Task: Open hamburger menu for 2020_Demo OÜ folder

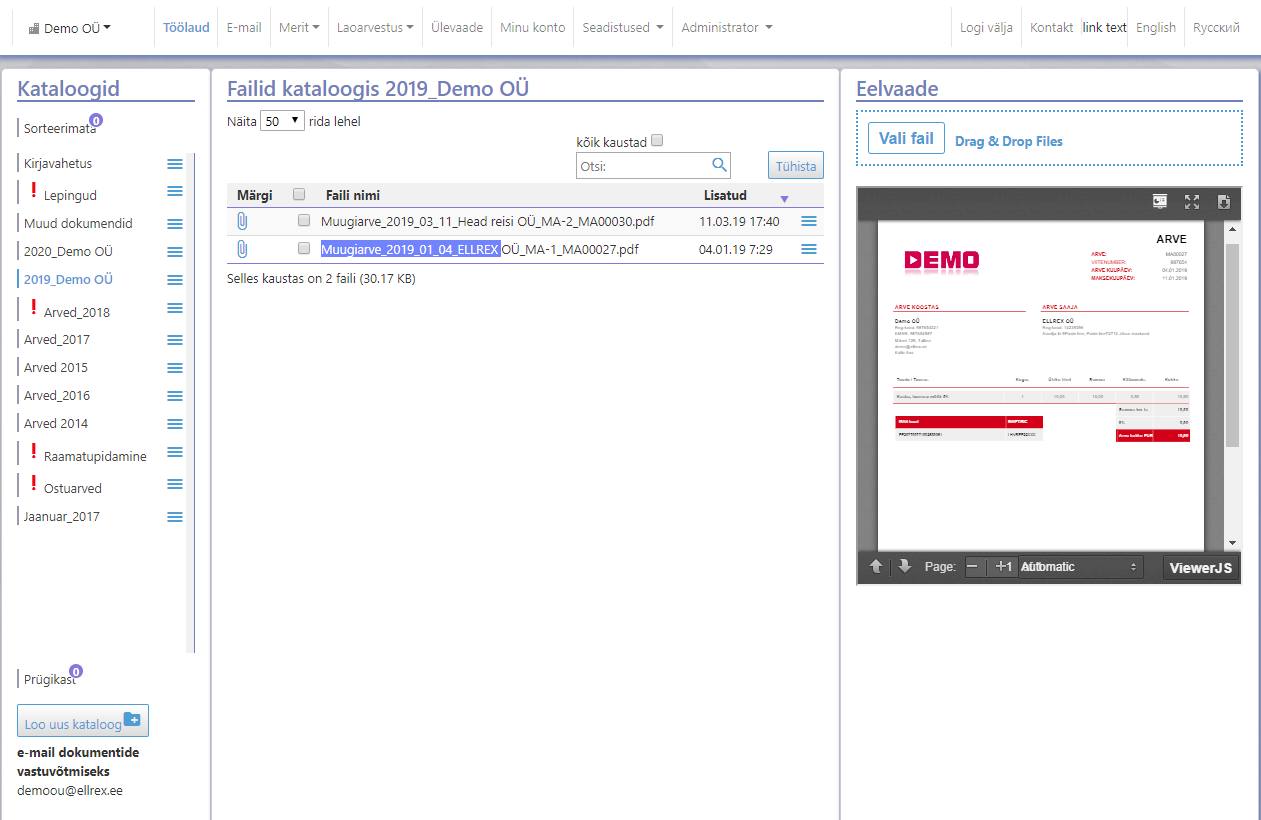Action: point(175,252)
